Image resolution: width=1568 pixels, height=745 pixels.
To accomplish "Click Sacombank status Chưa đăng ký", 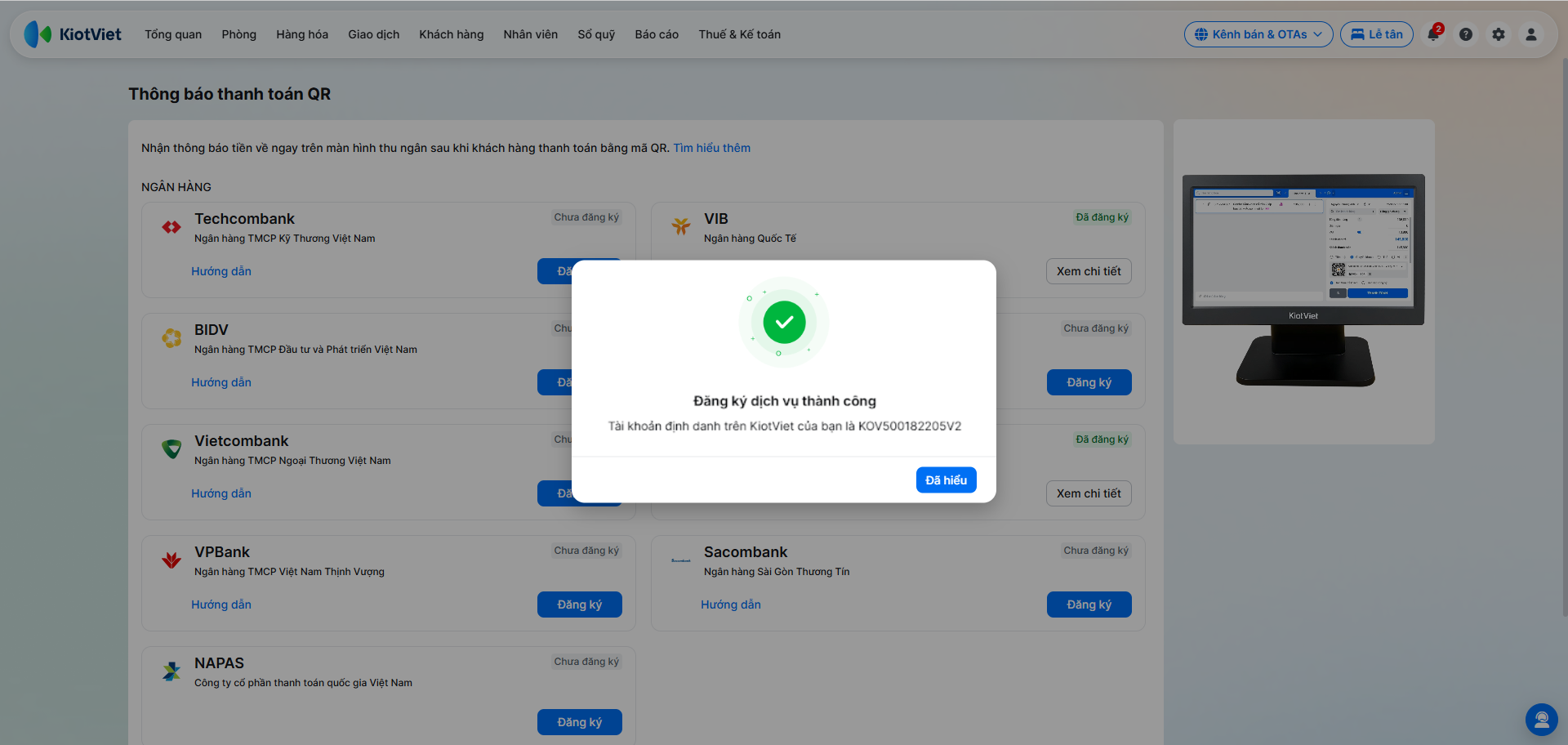I will tap(1096, 551).
